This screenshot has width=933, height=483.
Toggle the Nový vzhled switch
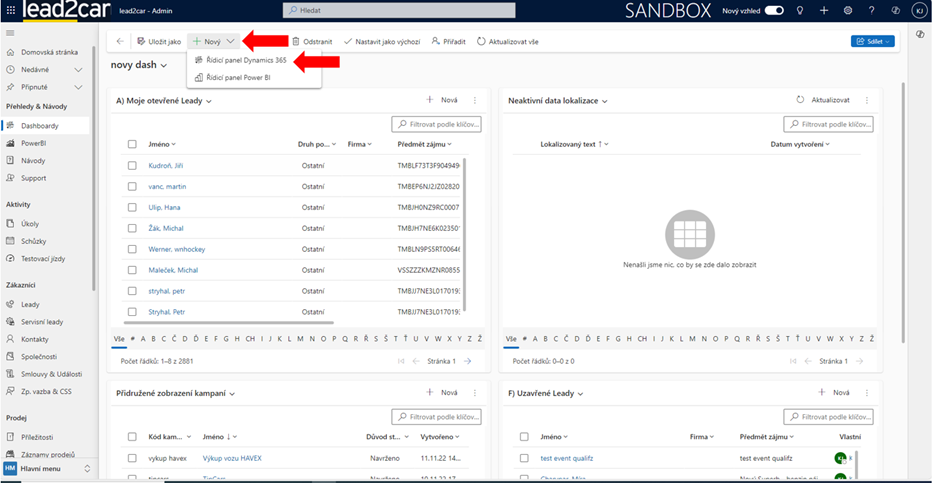(774, 10)
